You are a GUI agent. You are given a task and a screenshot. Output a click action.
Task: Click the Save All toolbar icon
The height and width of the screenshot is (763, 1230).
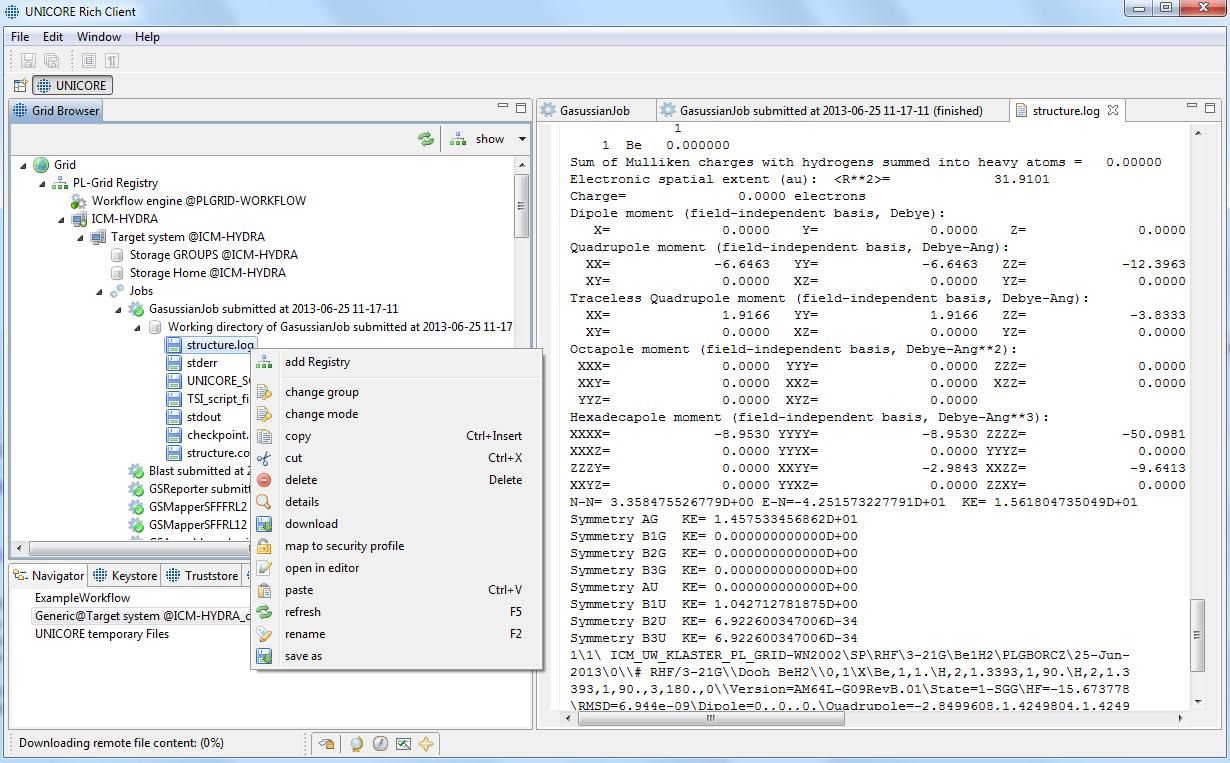(x=51, y=61)
